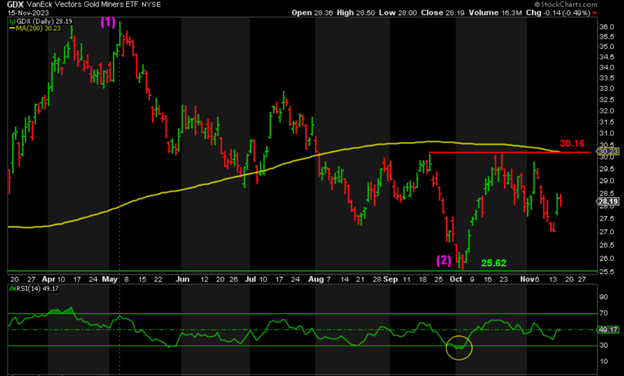Click the price bar icon beside GDX (Daily)
Viewport: 624px width, 376px height.
12,21
